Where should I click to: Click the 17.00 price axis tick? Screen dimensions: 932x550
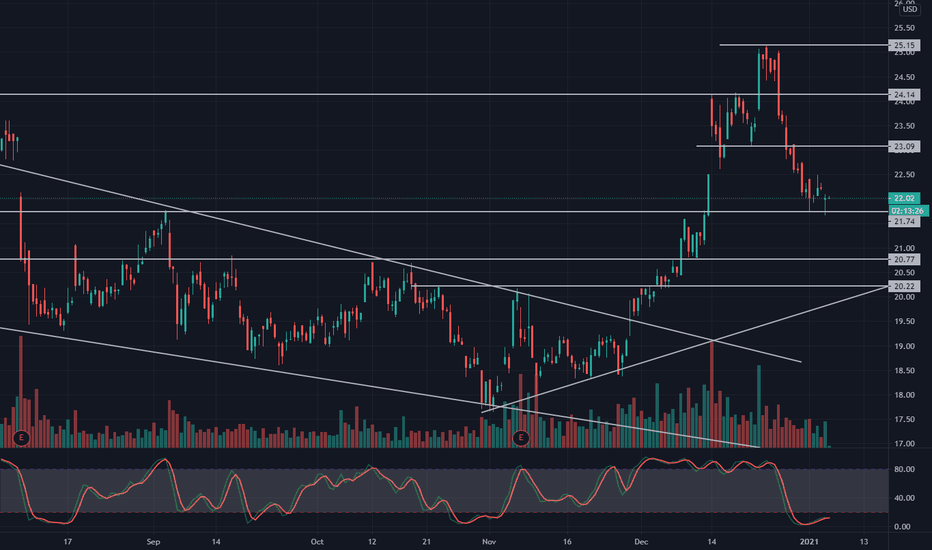point(904,444)
